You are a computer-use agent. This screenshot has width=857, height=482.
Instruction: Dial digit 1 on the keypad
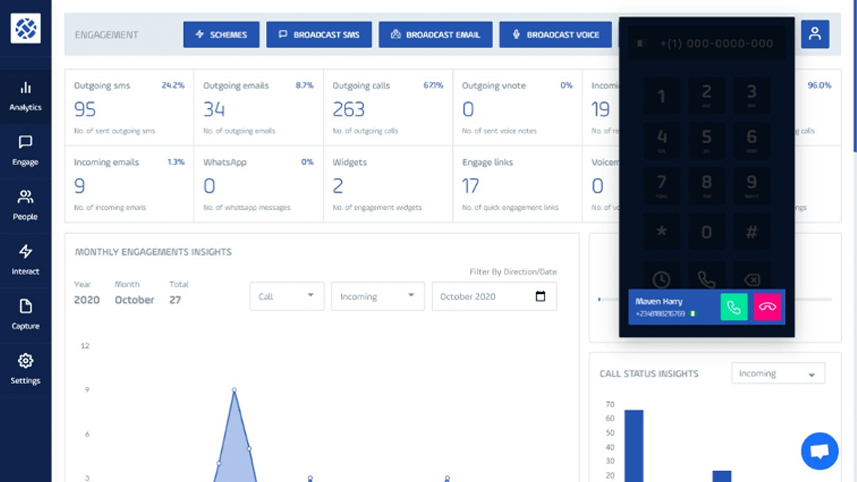pos(661,96)
